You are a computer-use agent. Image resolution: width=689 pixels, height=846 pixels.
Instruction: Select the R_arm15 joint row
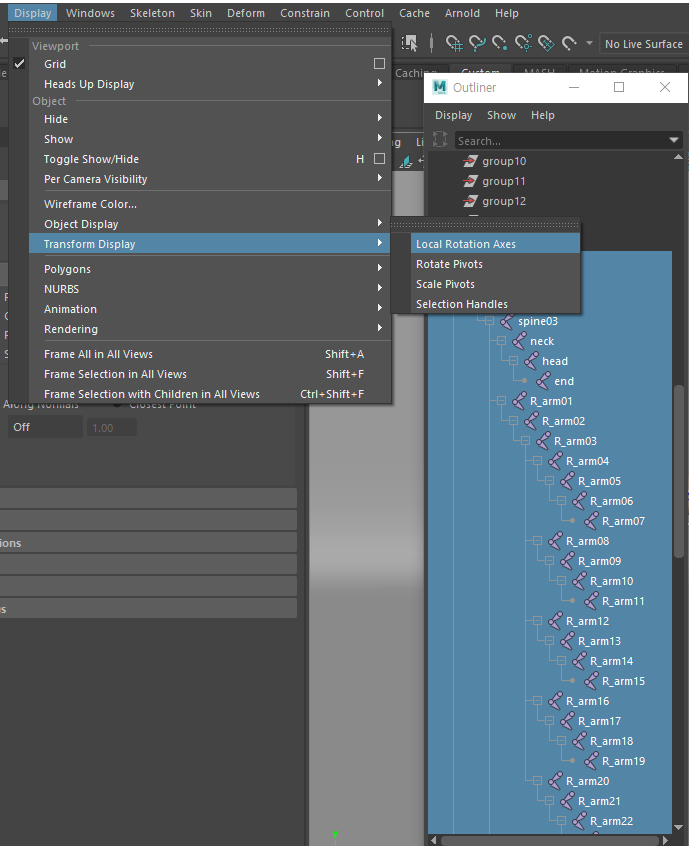pos(550,681)
